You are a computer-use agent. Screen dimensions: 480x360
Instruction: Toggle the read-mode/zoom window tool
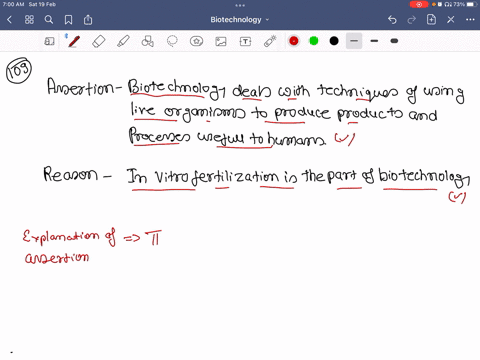[49, 41]
